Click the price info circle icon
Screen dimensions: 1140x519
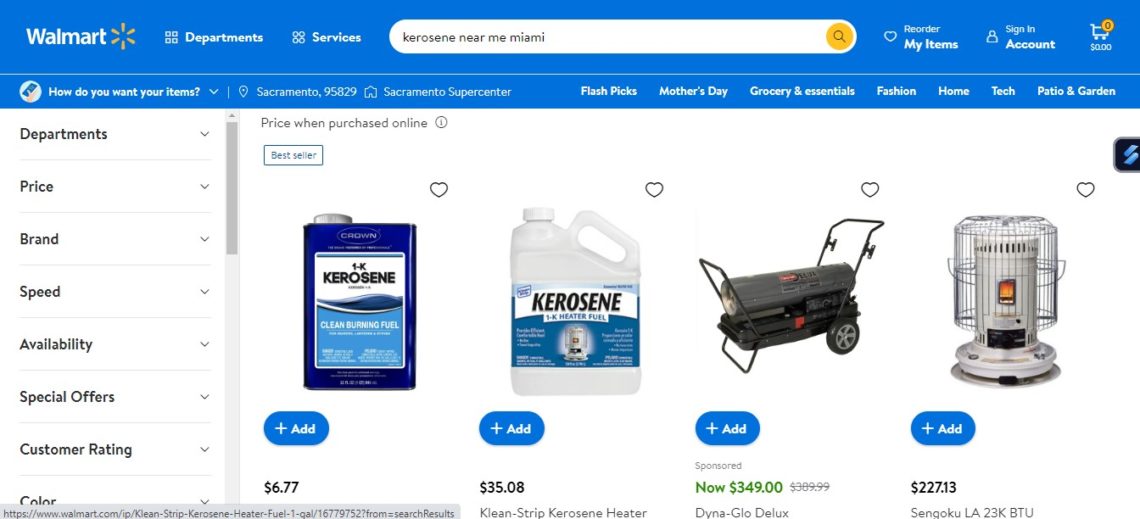pos(441,123)
